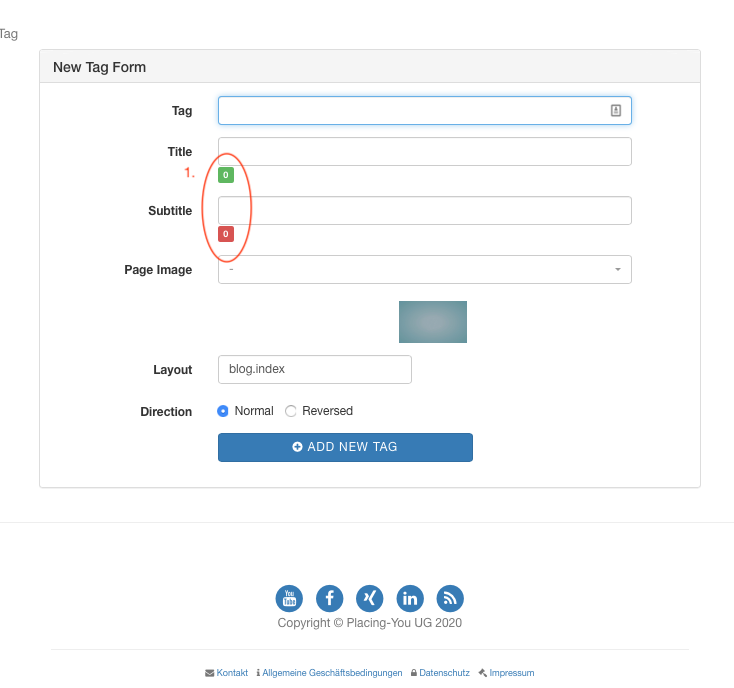Open Allgemeine Geschäftsbedingungen footer link

click(x=332, y=673)
